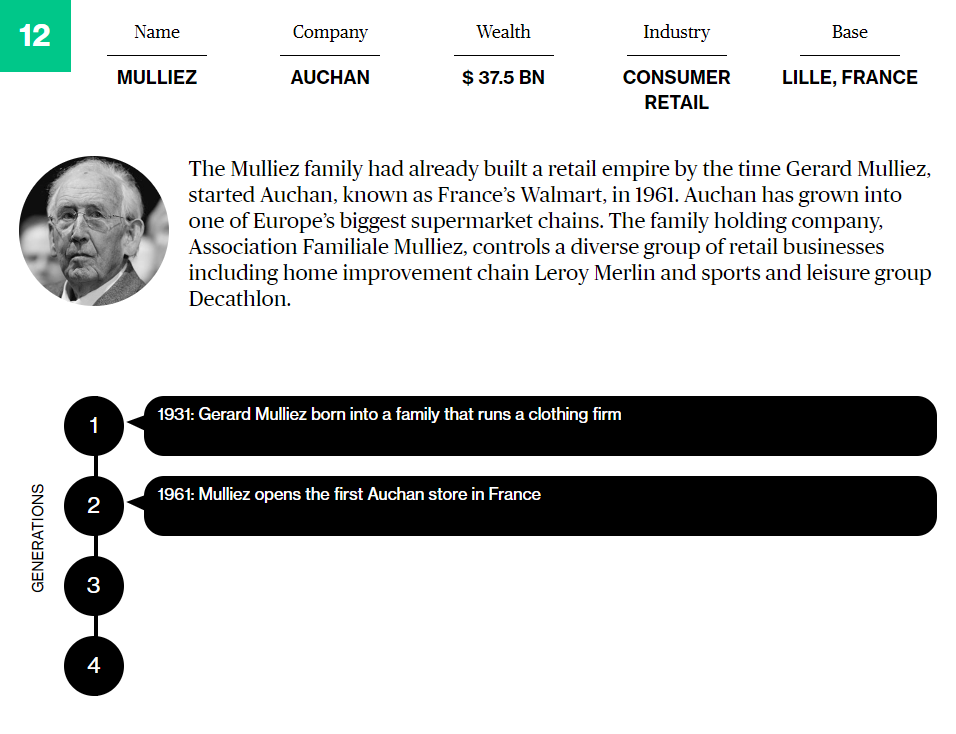The width and height of the screenshot is (956, 734).
Task: Click the generation 1 timeline circle
Action: pos(94,426)
